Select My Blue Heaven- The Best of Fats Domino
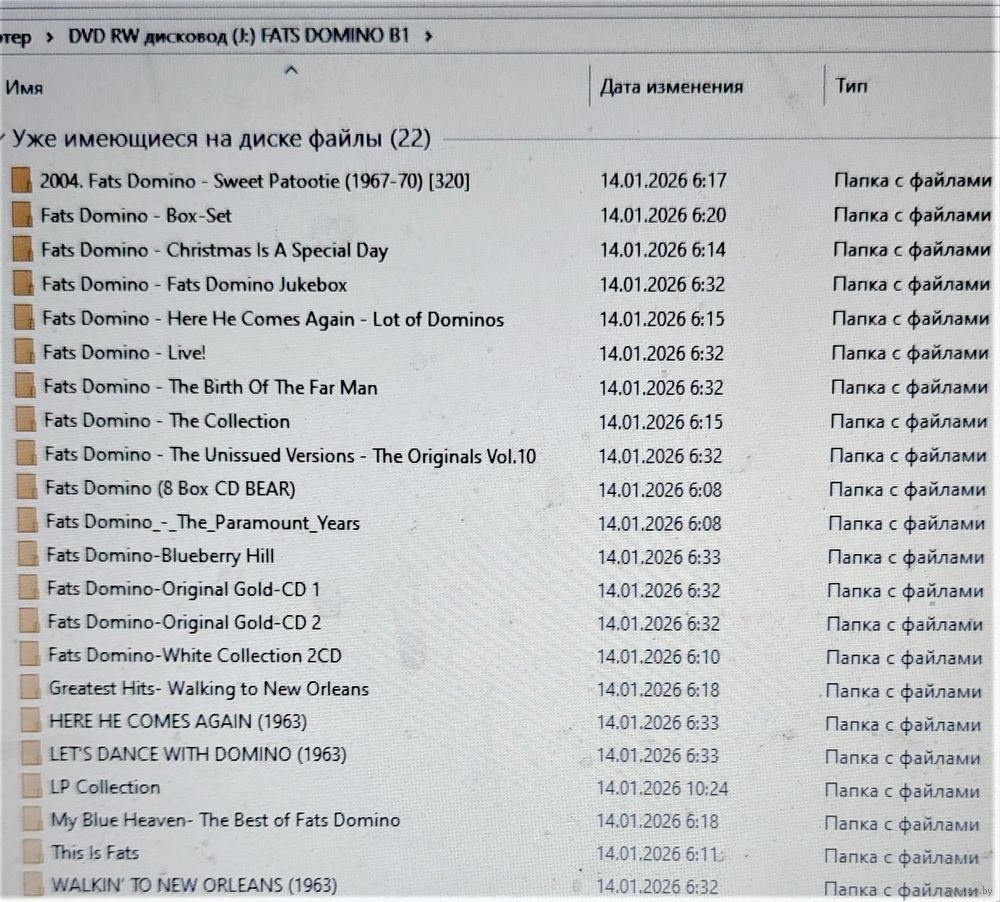 click(x=225, y=820)
